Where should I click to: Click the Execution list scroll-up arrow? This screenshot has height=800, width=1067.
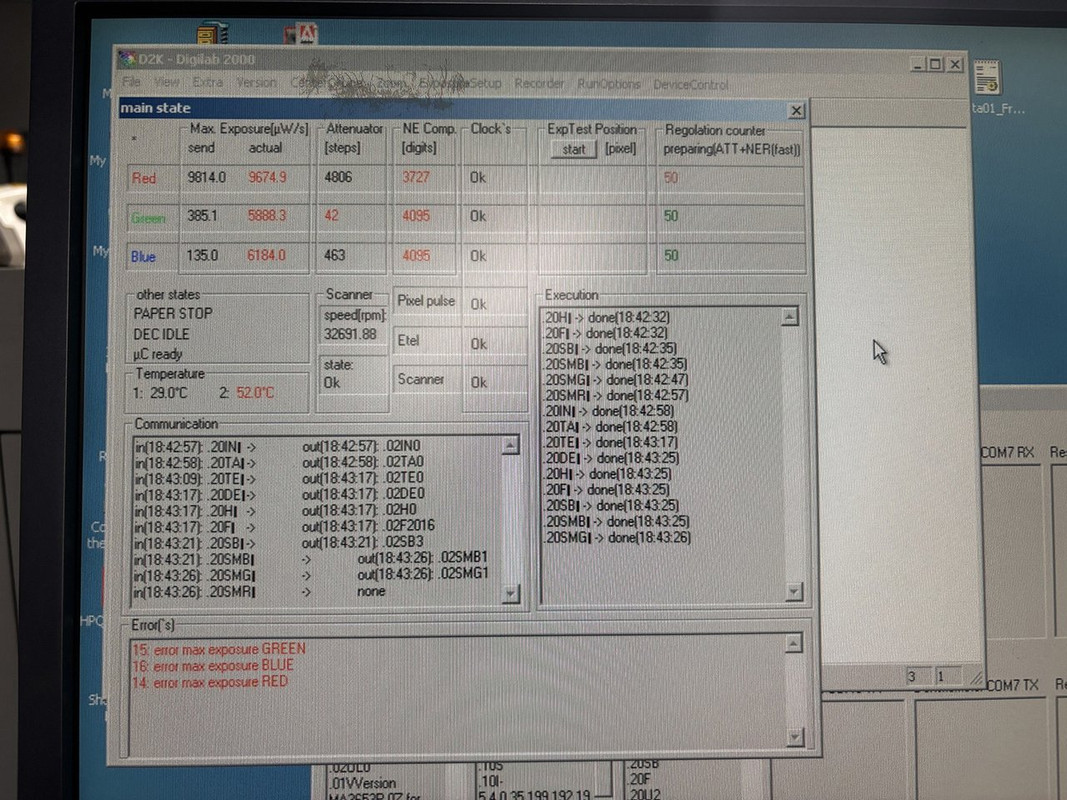[789, 316]
